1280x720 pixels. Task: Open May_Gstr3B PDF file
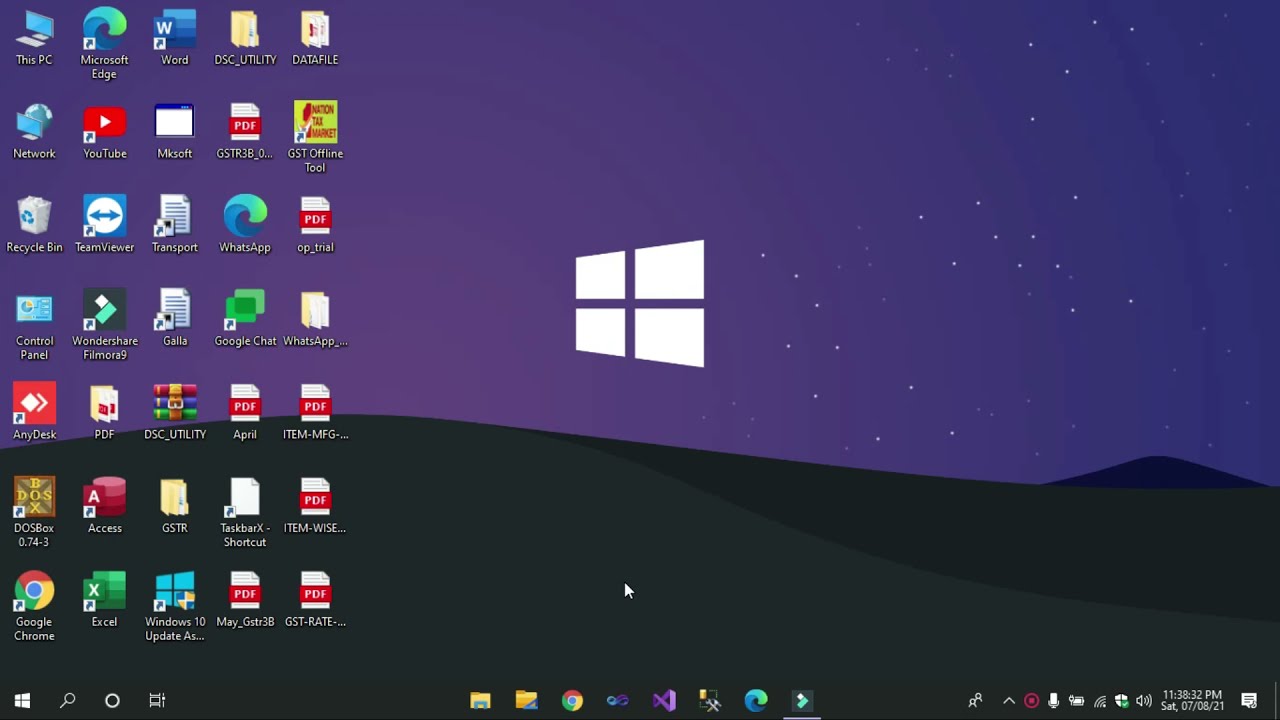click(x=245, y=600)
